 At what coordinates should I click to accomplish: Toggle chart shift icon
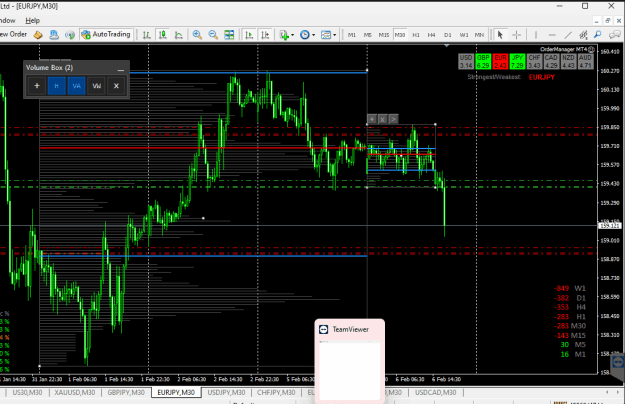pos(265,35)
